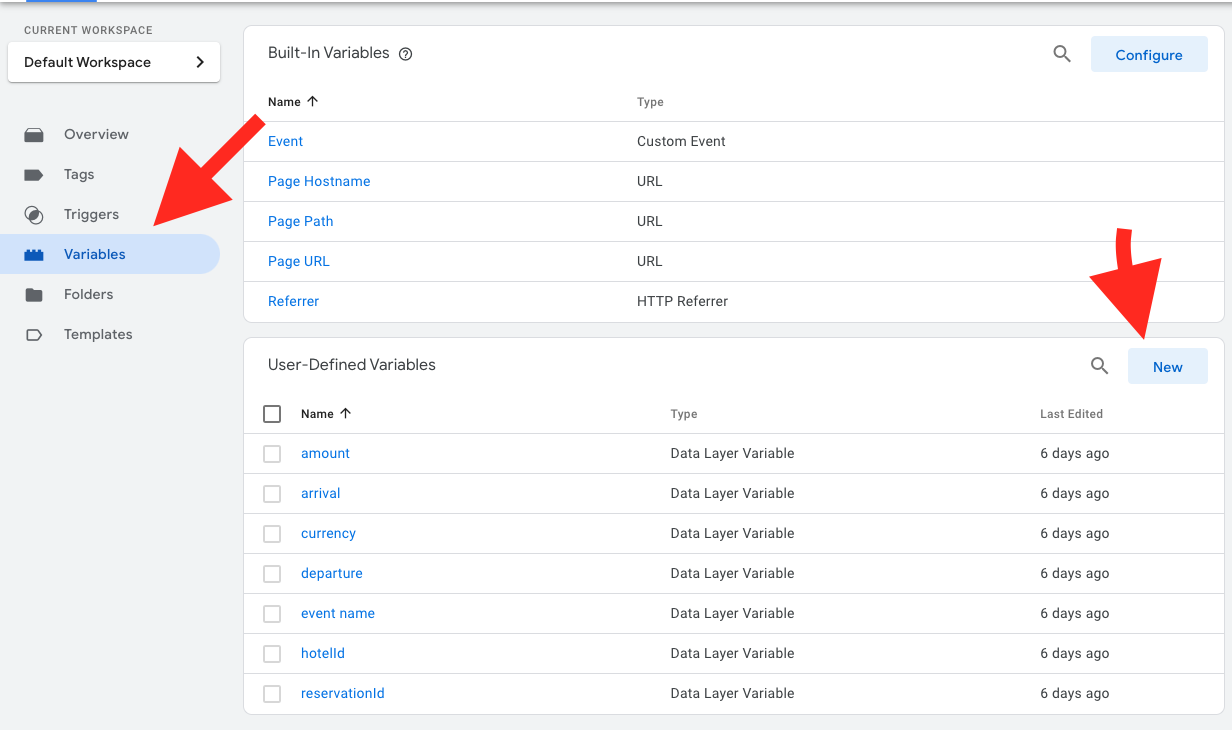Open the Variables section in the sidebar
Viewport: 1232px width, 730px height.
tap(95, 255)
